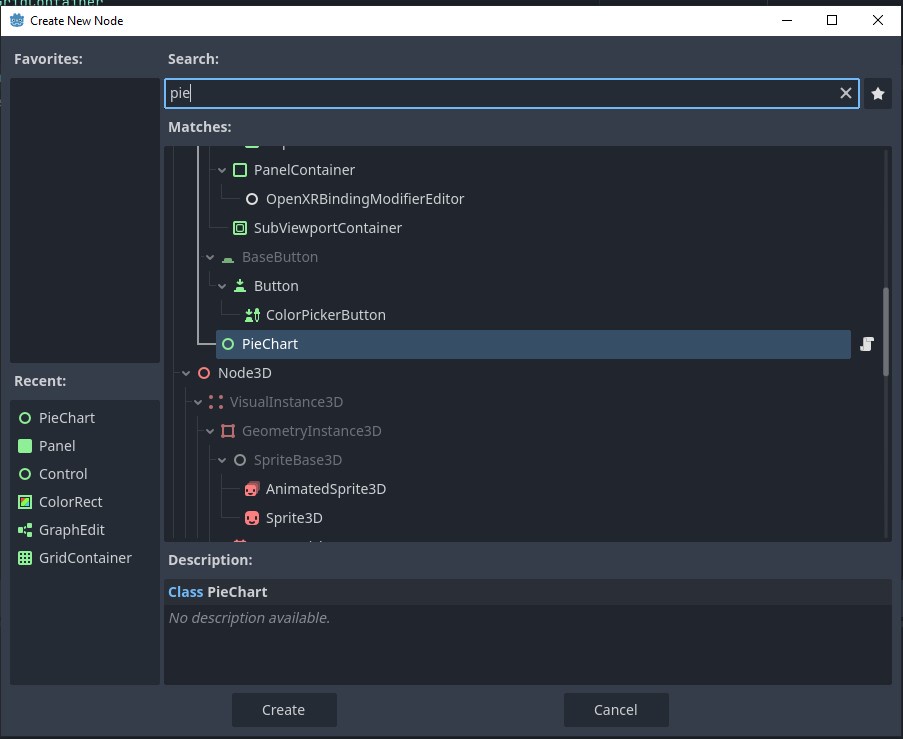Click the AnimatedSprite3D node icon

[x=253, y=488]
